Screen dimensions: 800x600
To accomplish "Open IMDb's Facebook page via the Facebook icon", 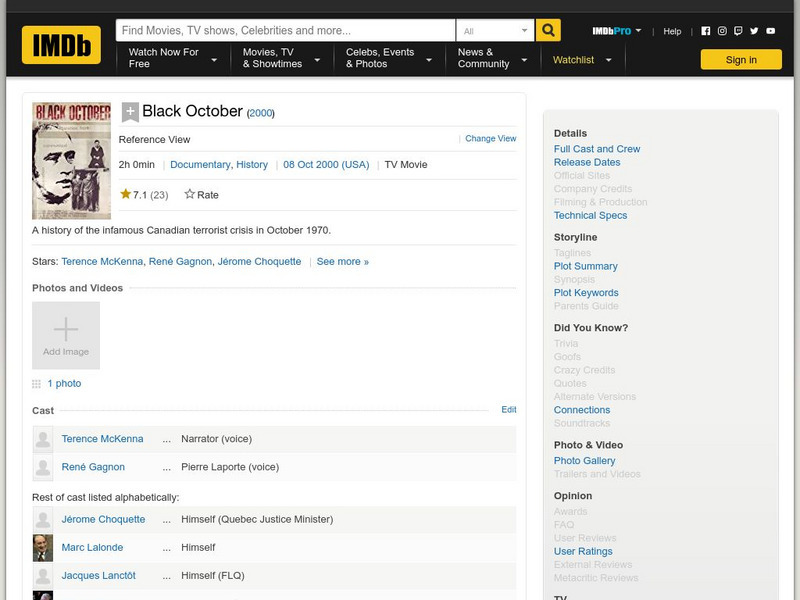I will click(706, 30).
